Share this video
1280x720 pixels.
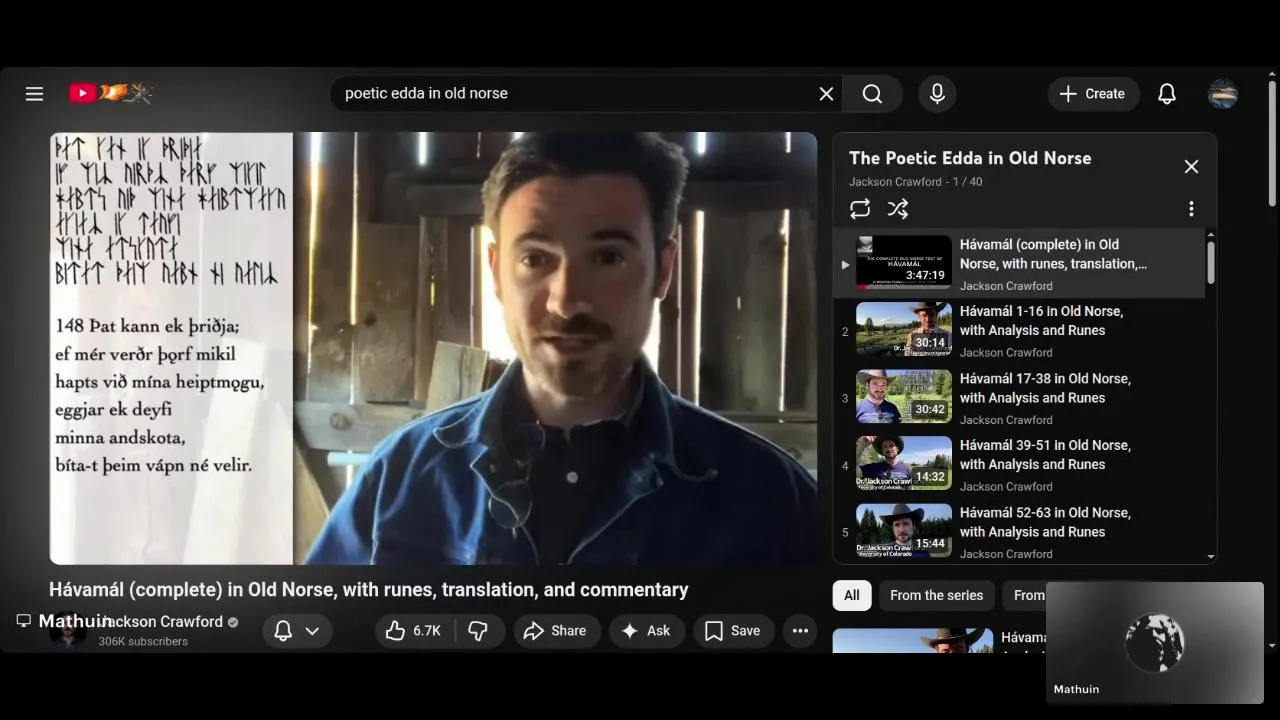point(556,631)
